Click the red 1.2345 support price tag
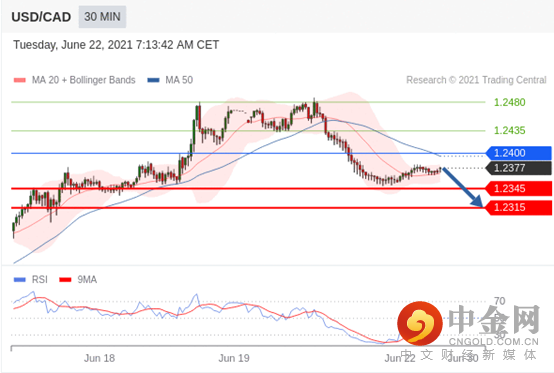The width and height of the screenshot is (554, 373). pyautogui.click(x=518, y=188)
